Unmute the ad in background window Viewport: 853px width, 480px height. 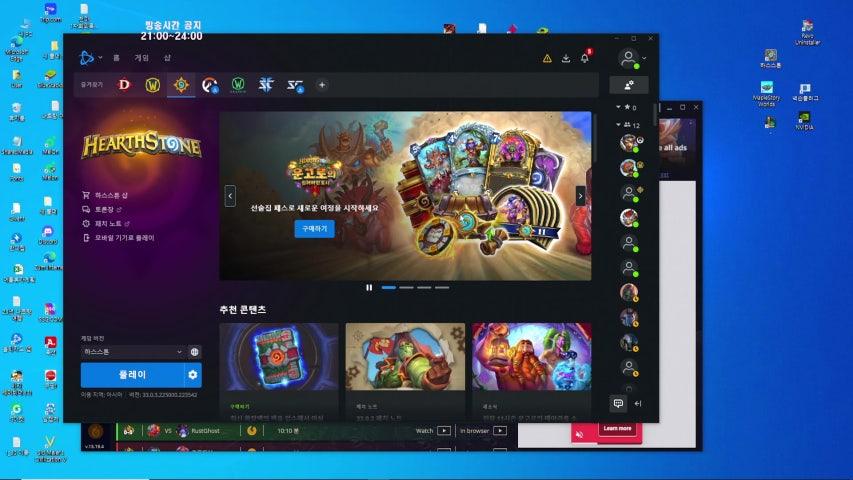click(580, 434)
